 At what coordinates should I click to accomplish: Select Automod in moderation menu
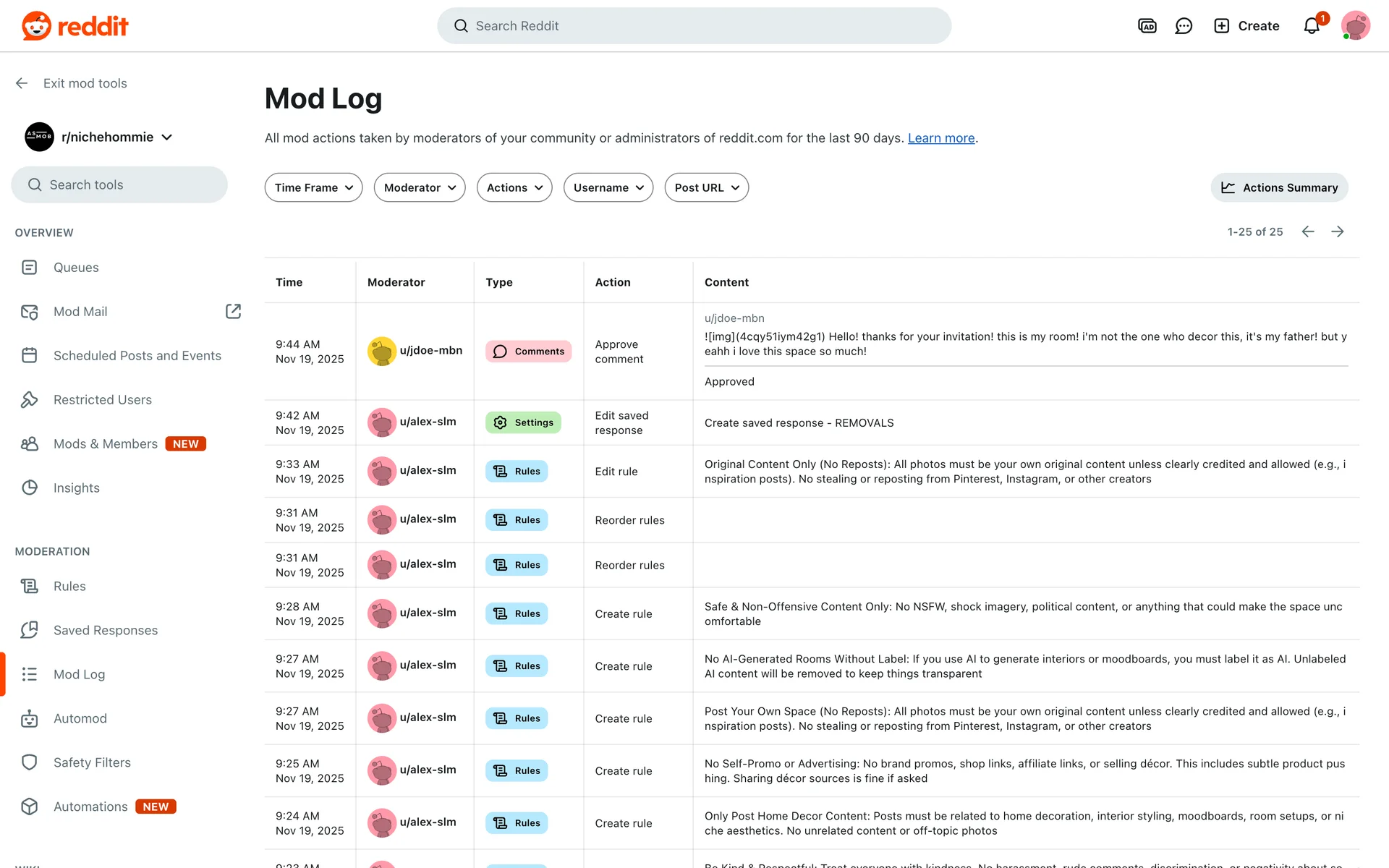[x=80, y=718]
